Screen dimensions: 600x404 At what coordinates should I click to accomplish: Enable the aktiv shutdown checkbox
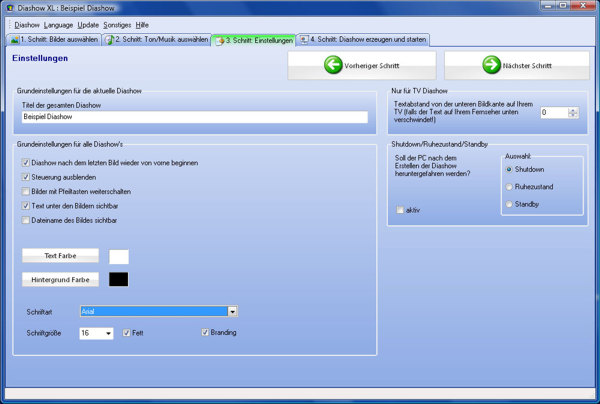[400, 210]
